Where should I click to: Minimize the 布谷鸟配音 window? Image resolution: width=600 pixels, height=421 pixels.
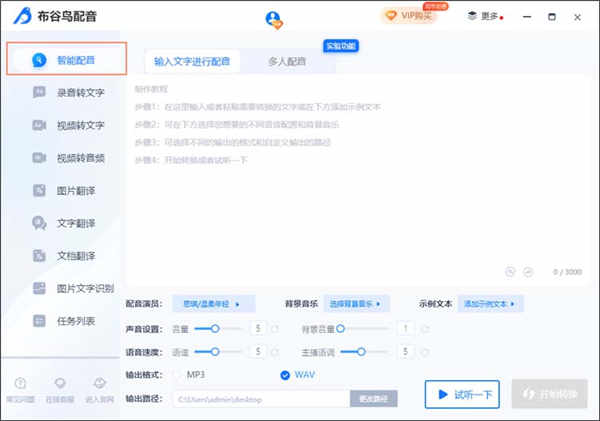pos(527,17)
